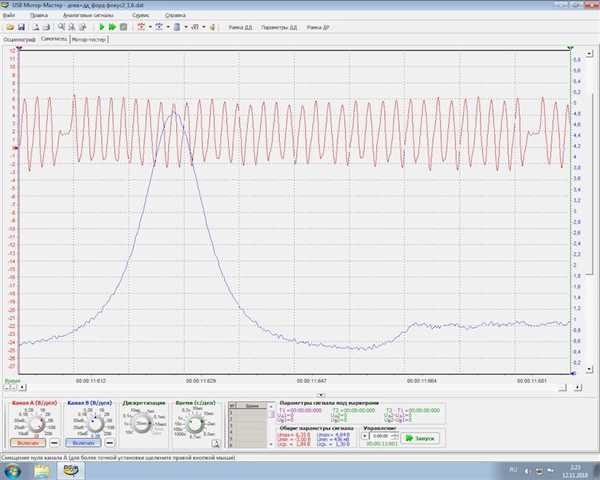Click the USB Motor-Master taskbar icon
Screen dimensions: 600x480
71,471
